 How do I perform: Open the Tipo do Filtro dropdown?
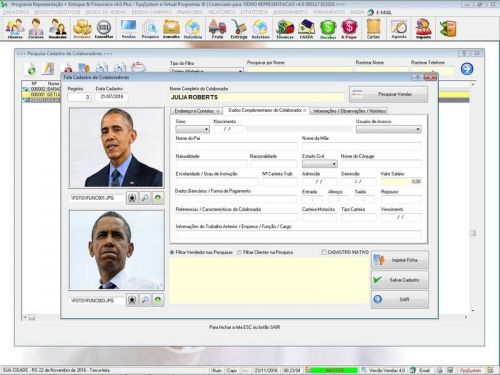207,70
